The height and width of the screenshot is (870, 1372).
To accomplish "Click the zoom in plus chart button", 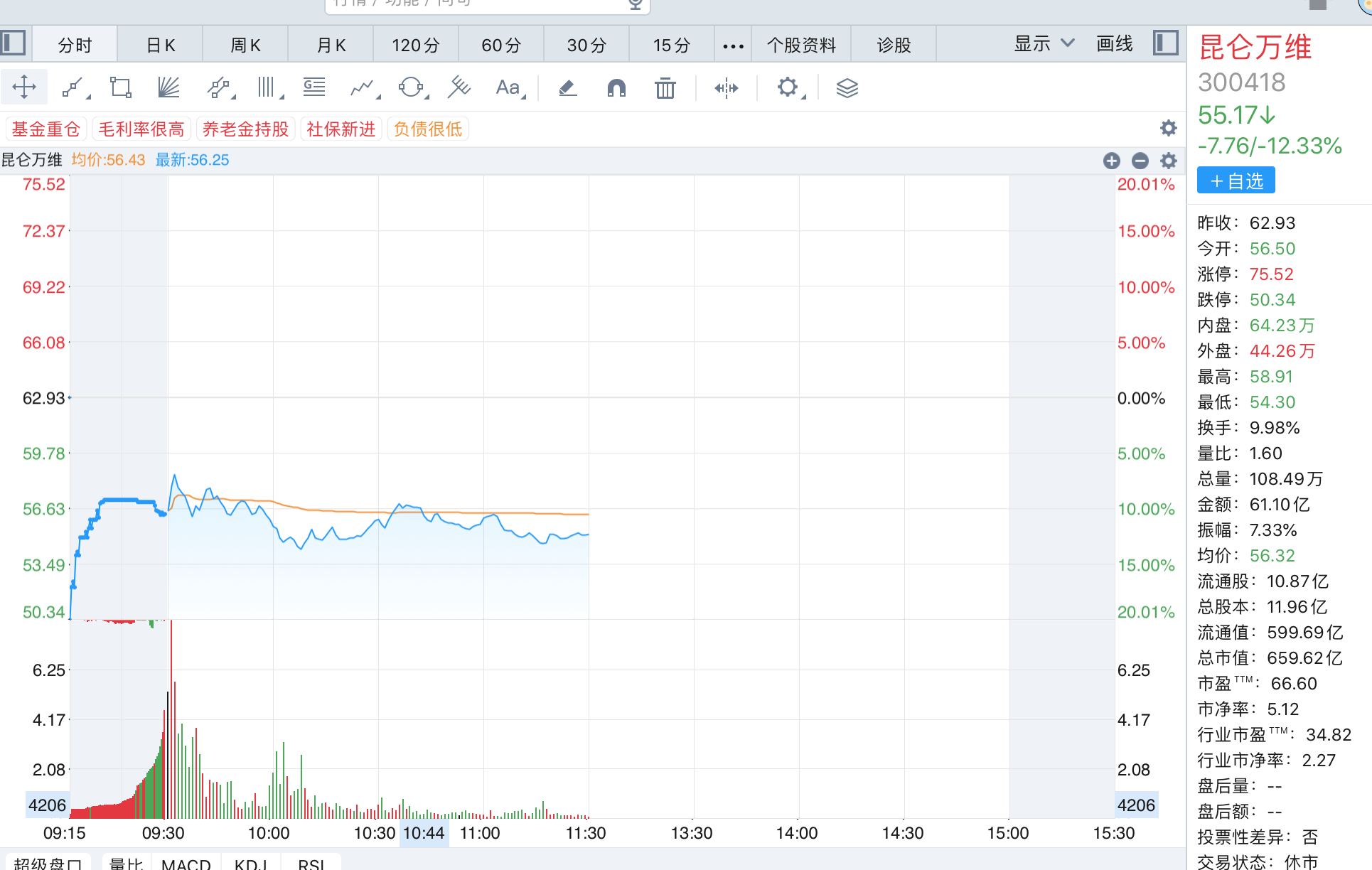I will coord(1112,161).
